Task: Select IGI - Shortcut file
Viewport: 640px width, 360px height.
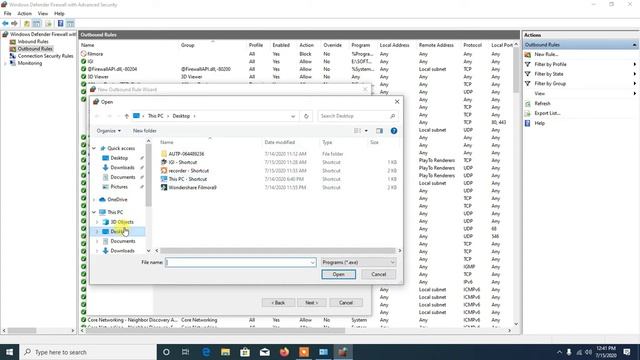Action: pyautogui.click(x=182, y=162)
